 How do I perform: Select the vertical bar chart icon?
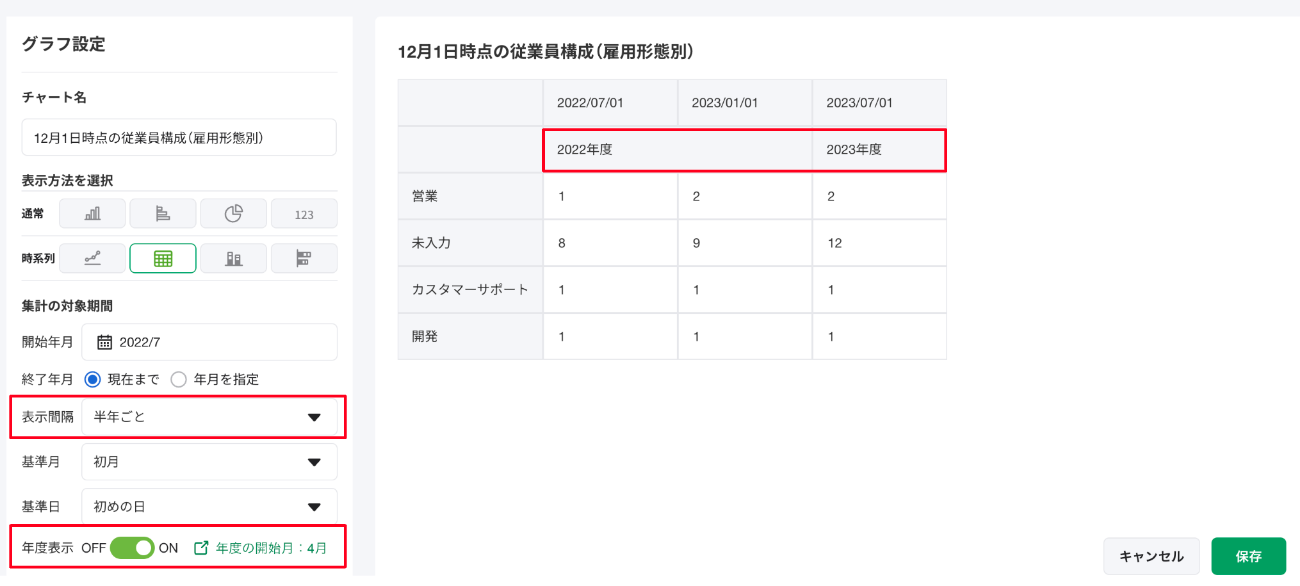pyautogui.click(x=92, y=213)
